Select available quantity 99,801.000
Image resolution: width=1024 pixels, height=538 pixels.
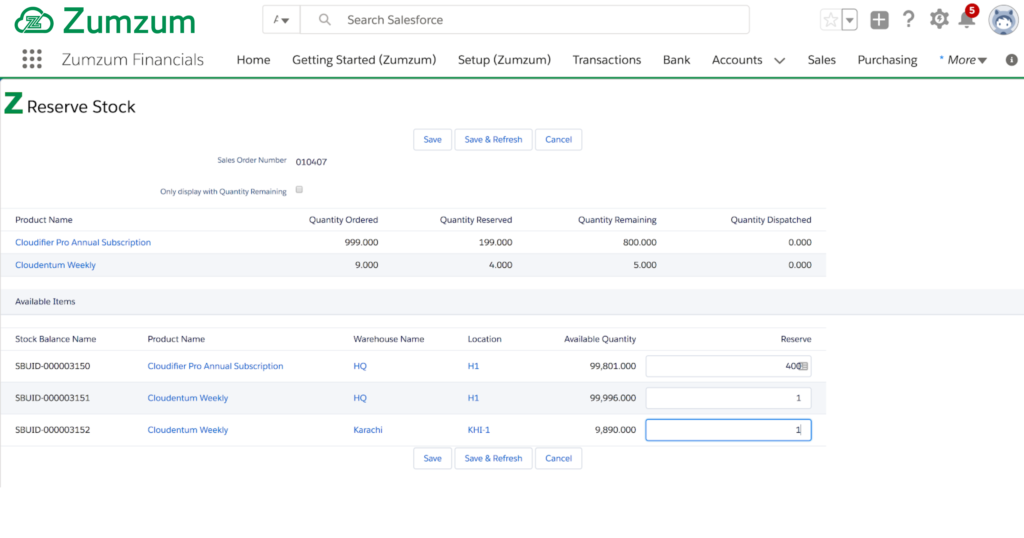(x=613, y=366)
